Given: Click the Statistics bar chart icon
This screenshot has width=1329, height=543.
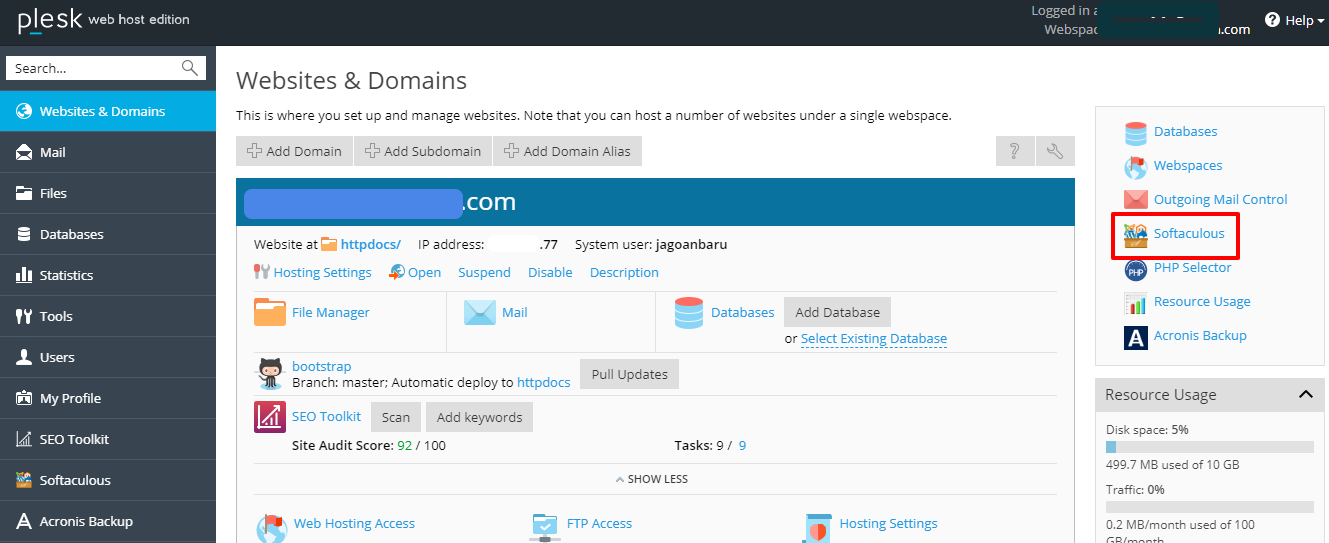Looking at the screenshot, I should coord(24,275).
